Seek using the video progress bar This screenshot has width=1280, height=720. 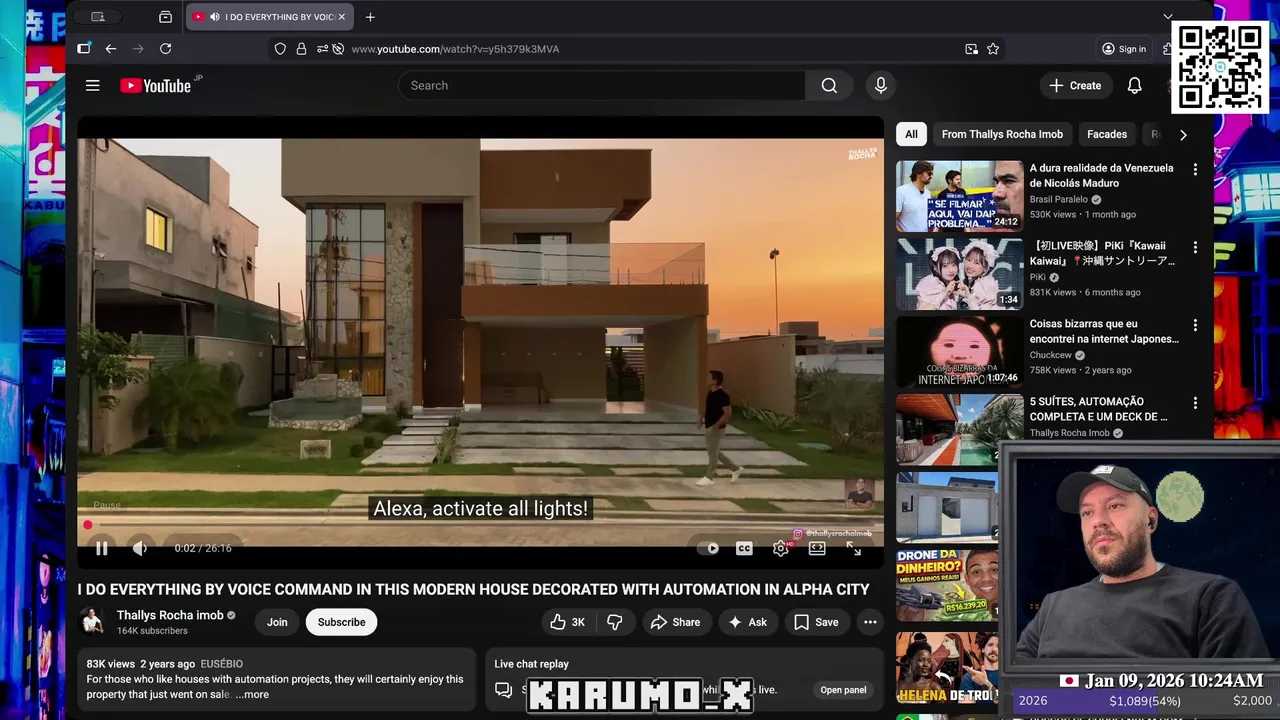coord(480,525)
